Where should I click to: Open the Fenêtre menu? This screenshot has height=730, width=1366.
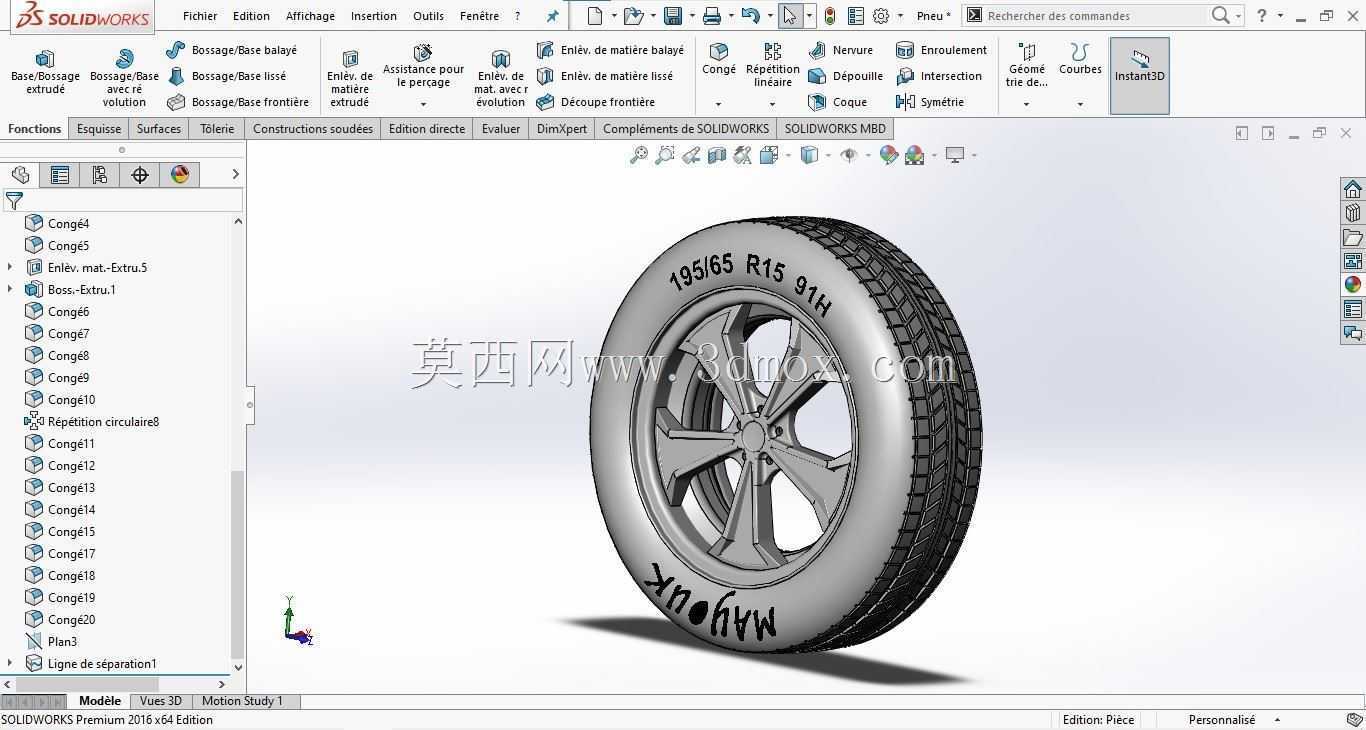(479, 16)
